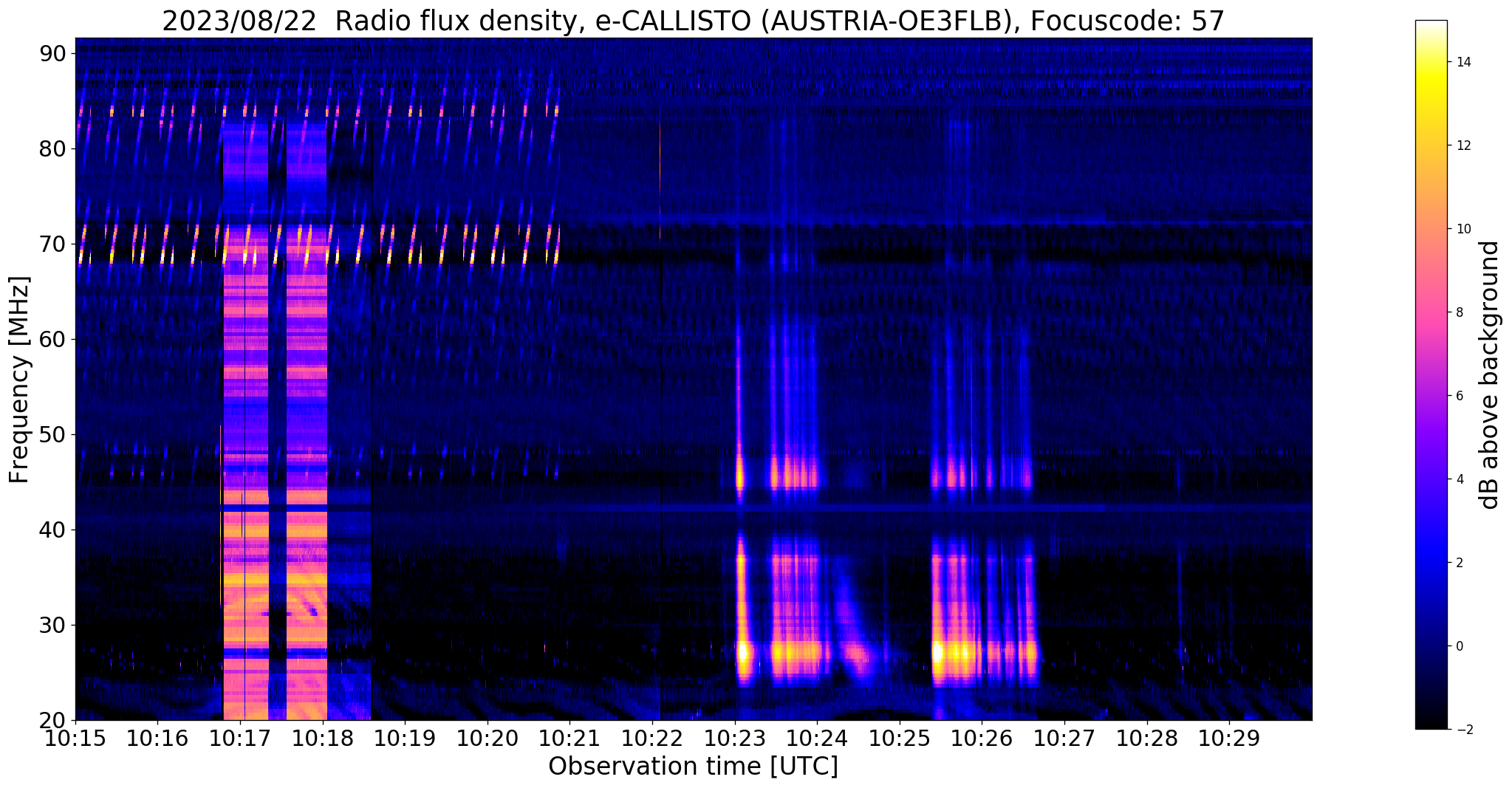
Task: Click the 'Observation time [UTC]' x-axis label
Action: (x=693, y=767)
